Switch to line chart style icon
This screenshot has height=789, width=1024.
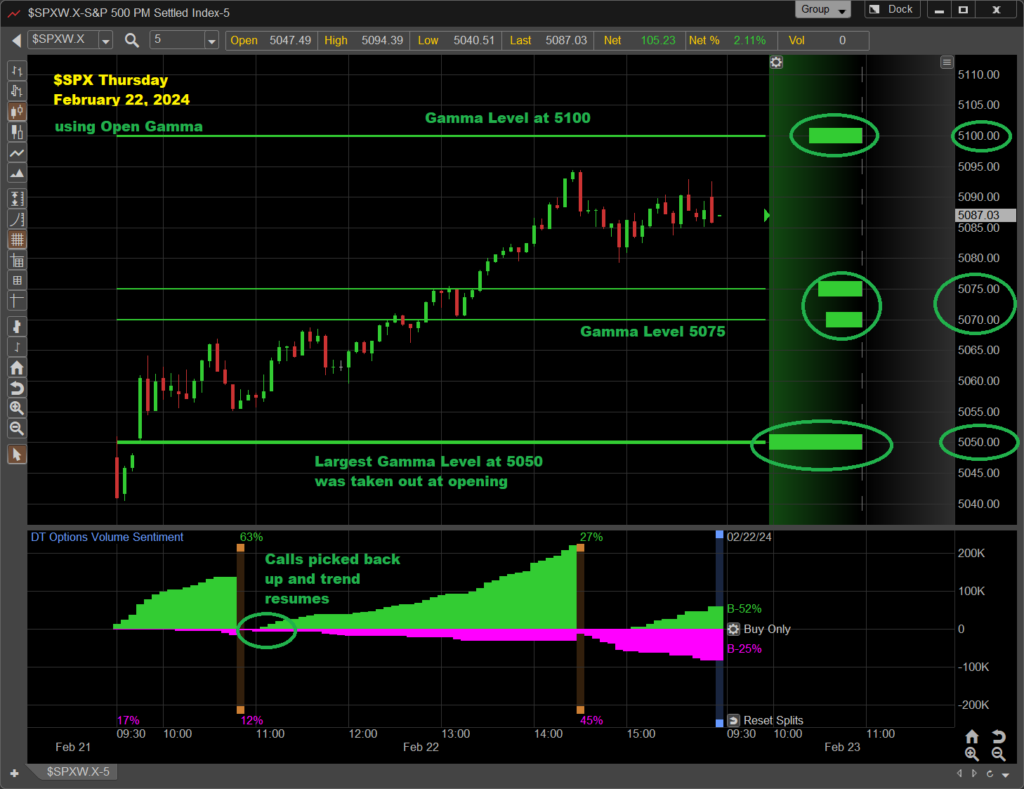click(x=16, y=153)
